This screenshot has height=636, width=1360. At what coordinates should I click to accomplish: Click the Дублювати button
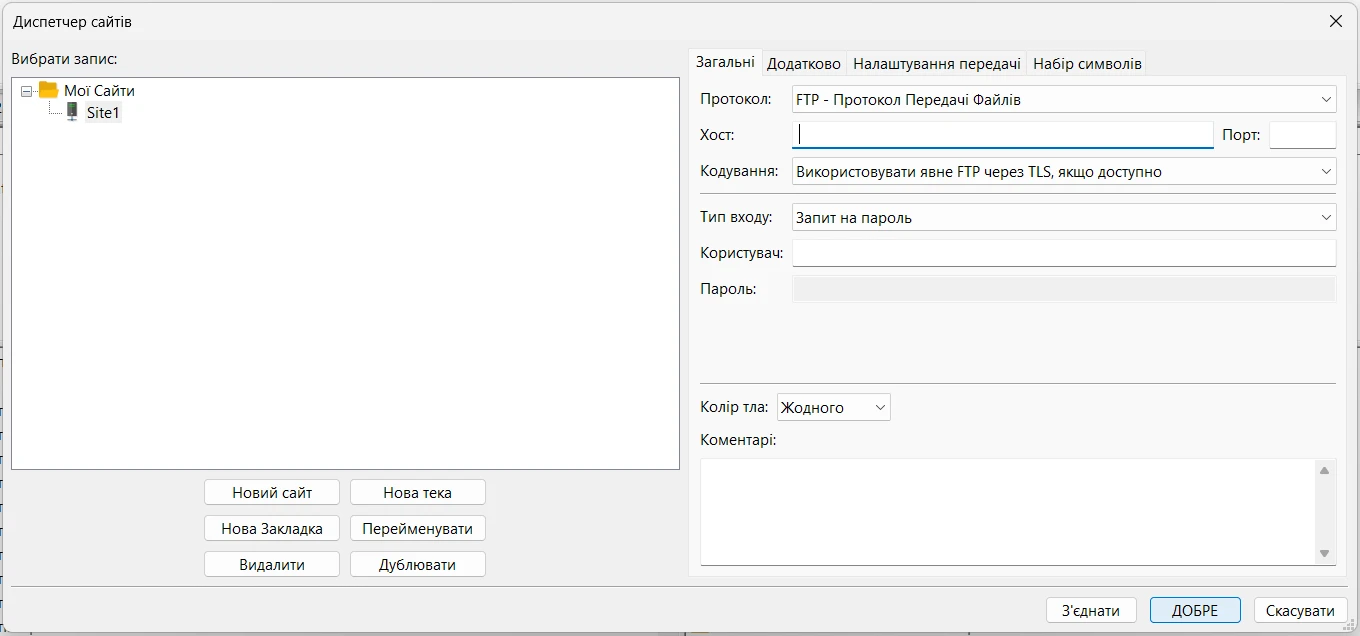[418, 565]
